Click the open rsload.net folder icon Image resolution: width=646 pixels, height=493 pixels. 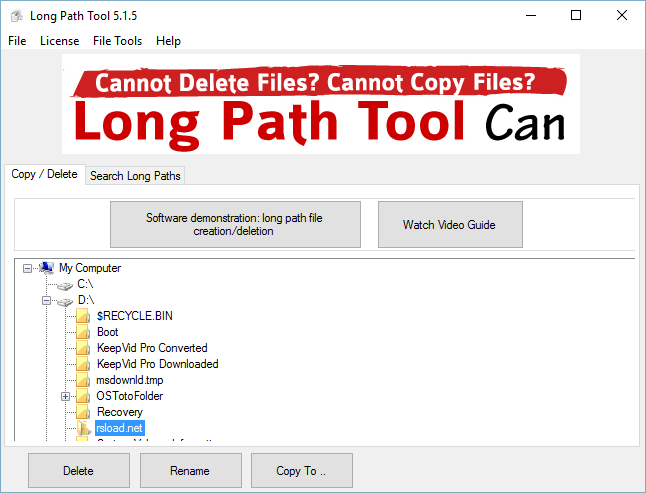(x=84, y=428)
